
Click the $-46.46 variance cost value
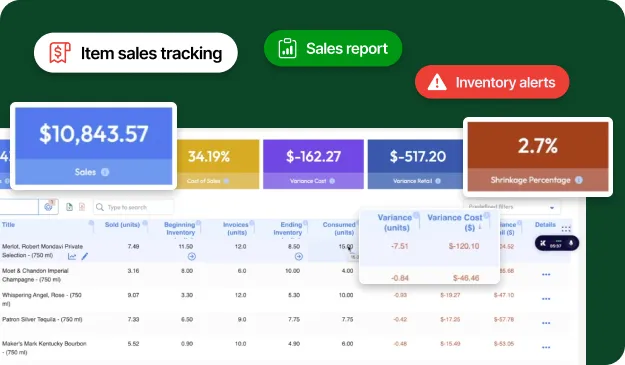pos(466,278)
